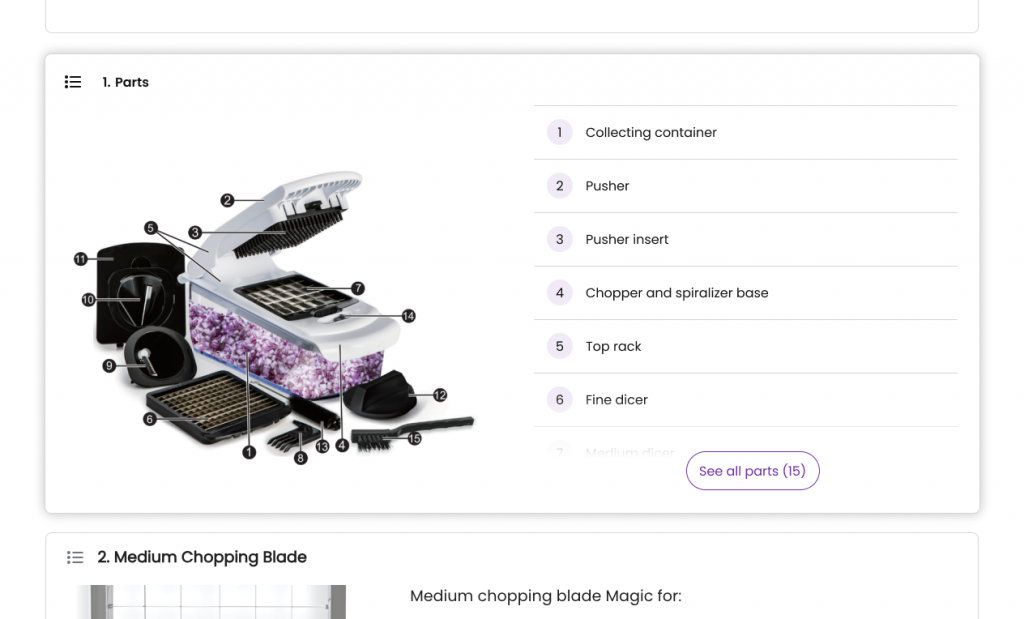This screenshot has height=619, width=1024.
Task: Open the See all parts (15) button
Action: (752, 471)
